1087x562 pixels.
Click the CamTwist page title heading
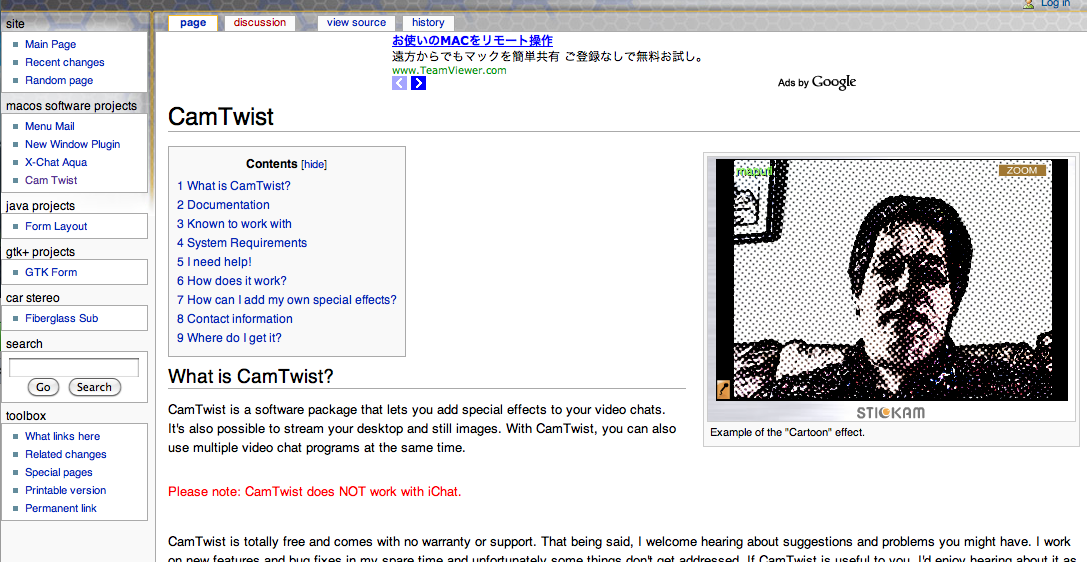click(221, 116)
